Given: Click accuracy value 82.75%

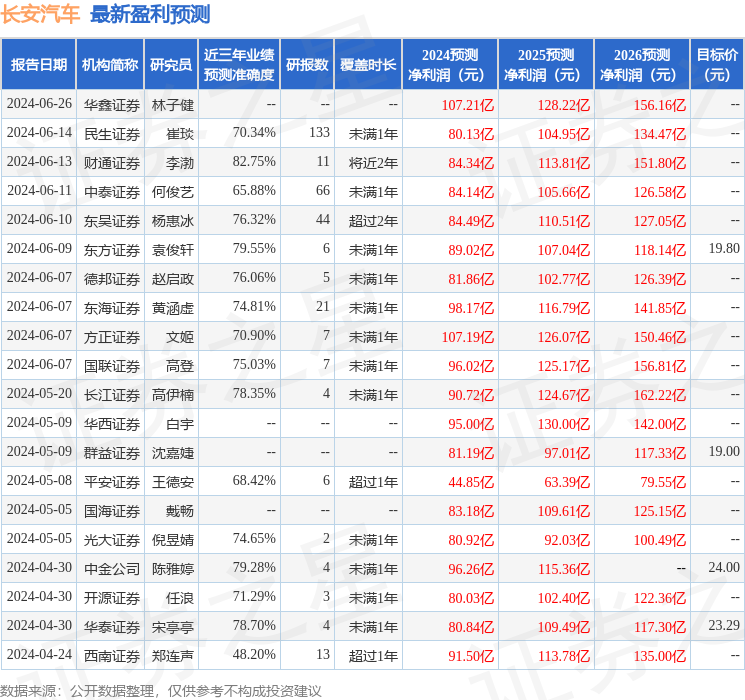Looking at the screenshot, I should (254, 161).
